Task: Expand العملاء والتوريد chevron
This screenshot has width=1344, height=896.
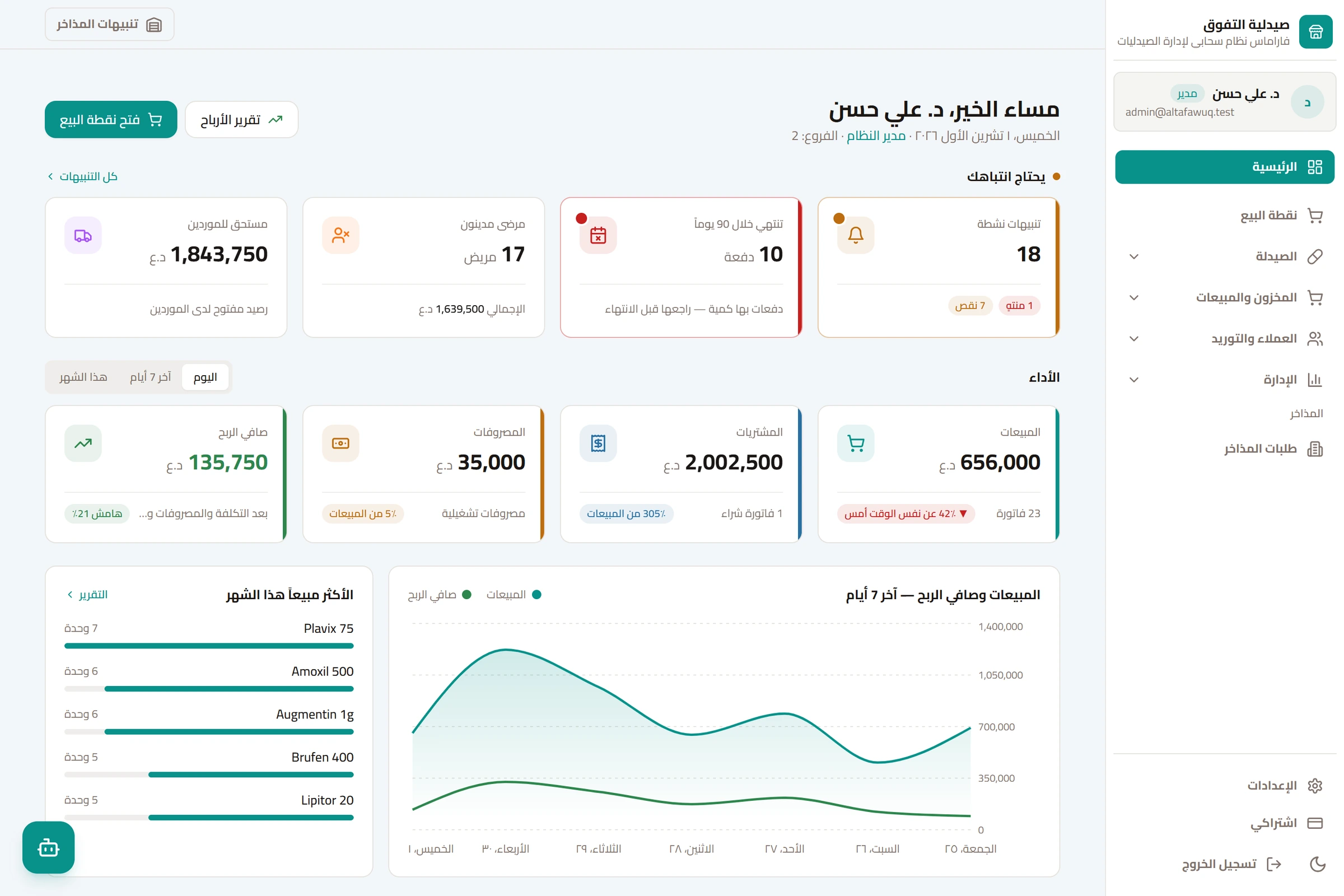Action: [x=1135, y=338]
